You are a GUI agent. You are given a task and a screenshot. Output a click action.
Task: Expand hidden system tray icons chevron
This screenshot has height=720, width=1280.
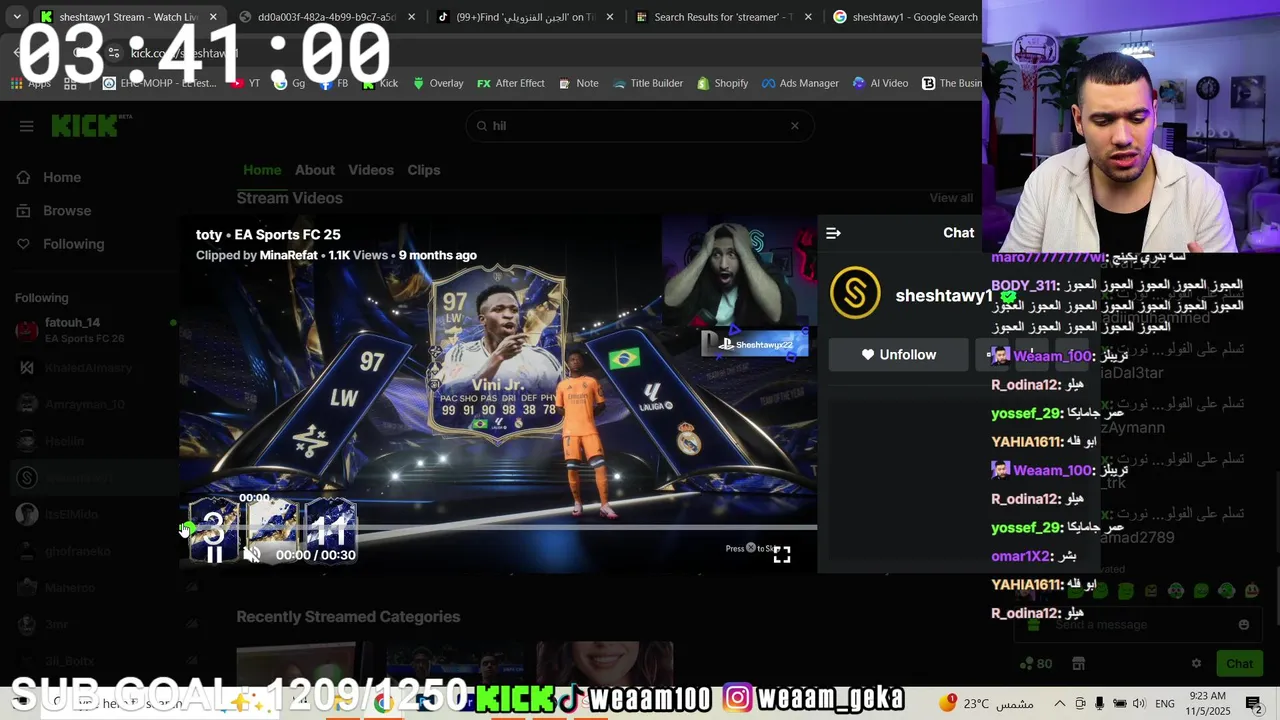pos(1060,703)
